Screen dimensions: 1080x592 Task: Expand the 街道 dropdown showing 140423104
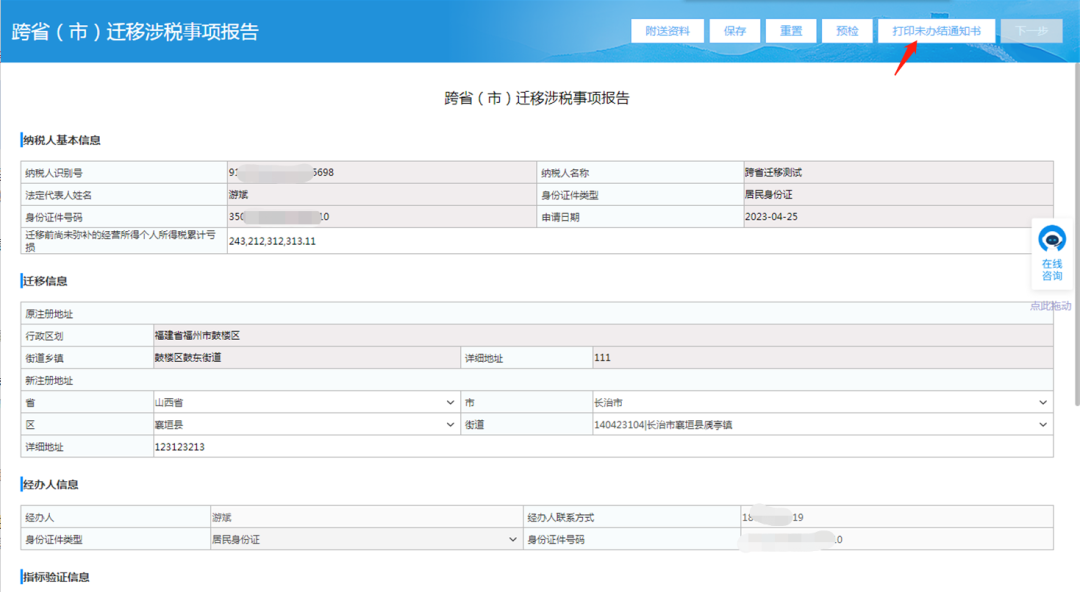822,425
